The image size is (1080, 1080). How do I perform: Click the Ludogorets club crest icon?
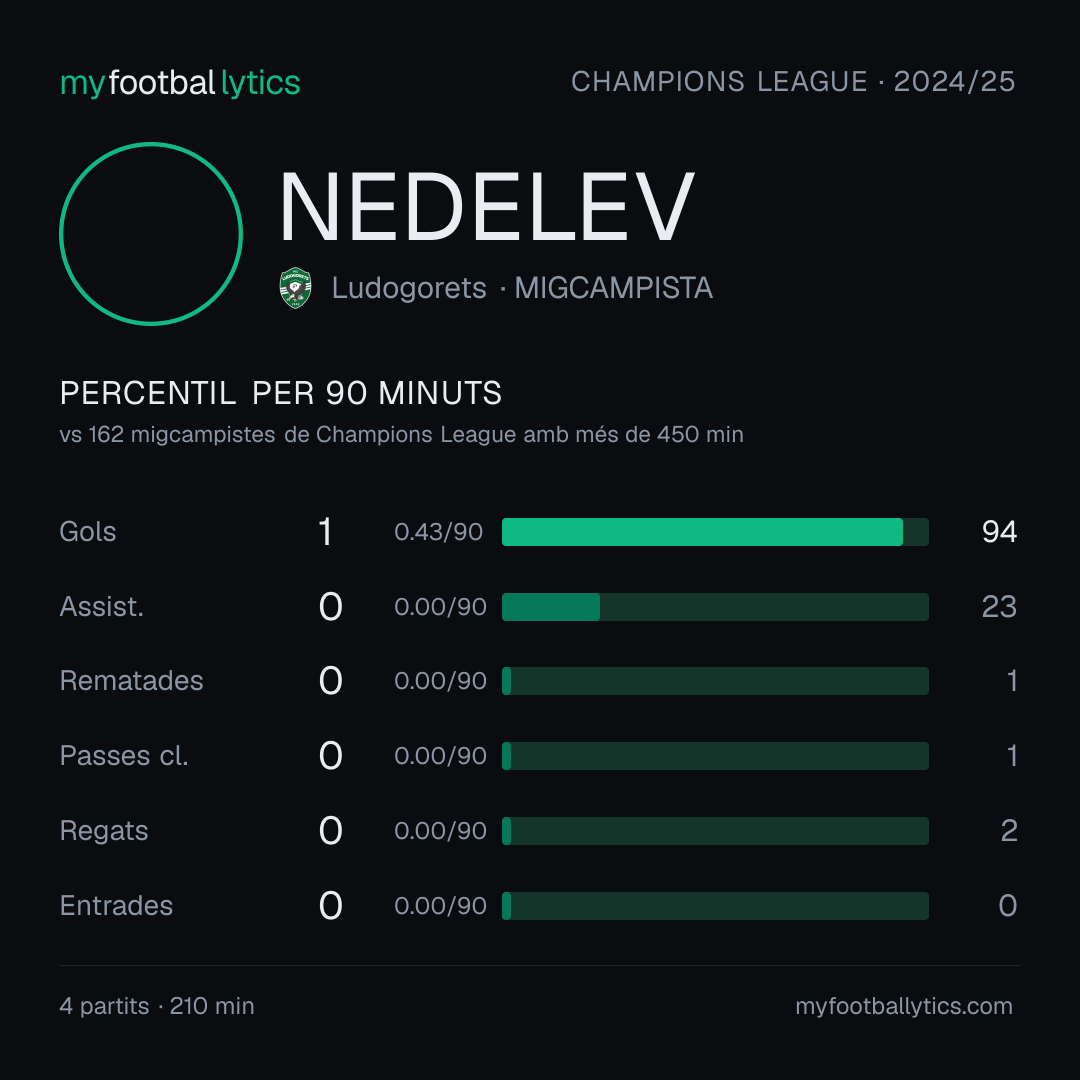(295, 288)
